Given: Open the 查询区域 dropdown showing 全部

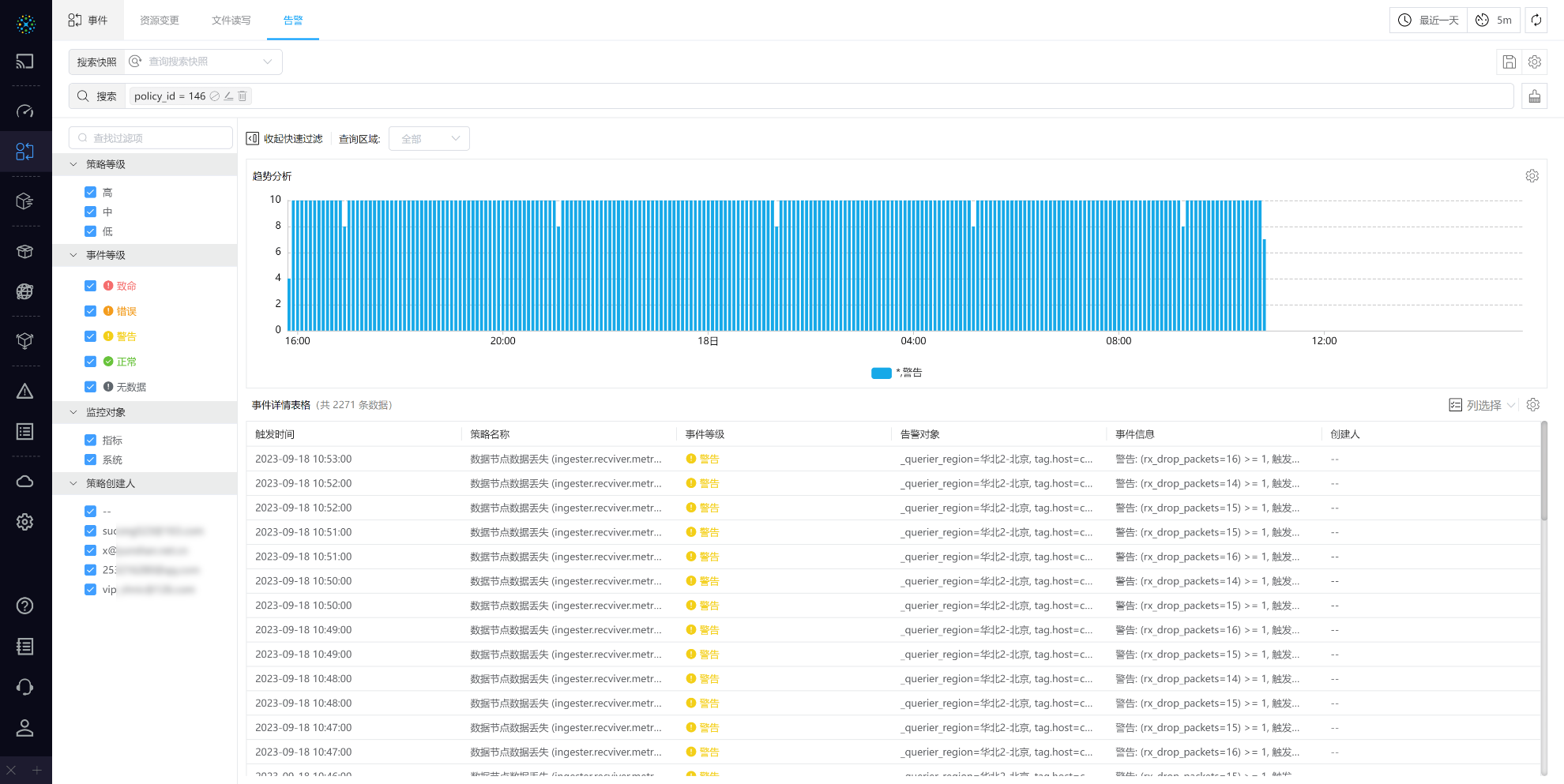Looking at the screenshot, I should coord(429,139).
